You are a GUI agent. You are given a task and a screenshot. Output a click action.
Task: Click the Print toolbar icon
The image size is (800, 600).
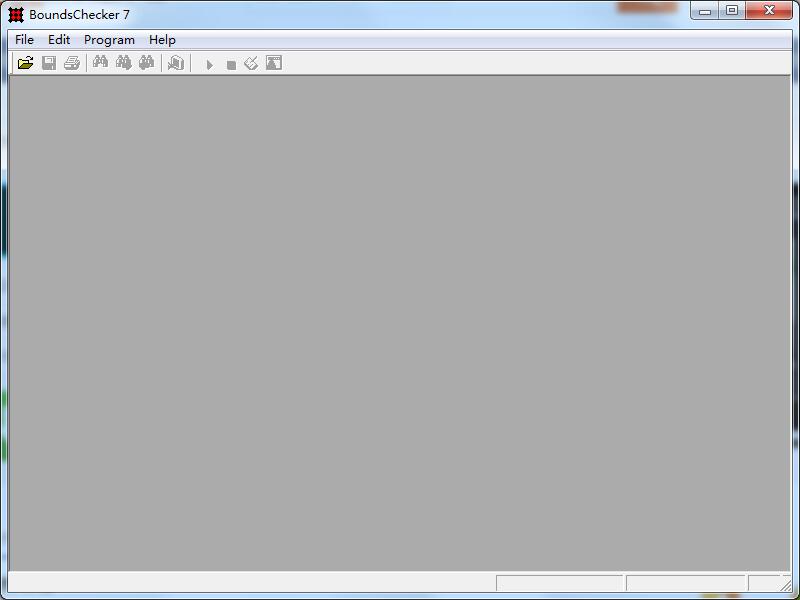point(71,63)
